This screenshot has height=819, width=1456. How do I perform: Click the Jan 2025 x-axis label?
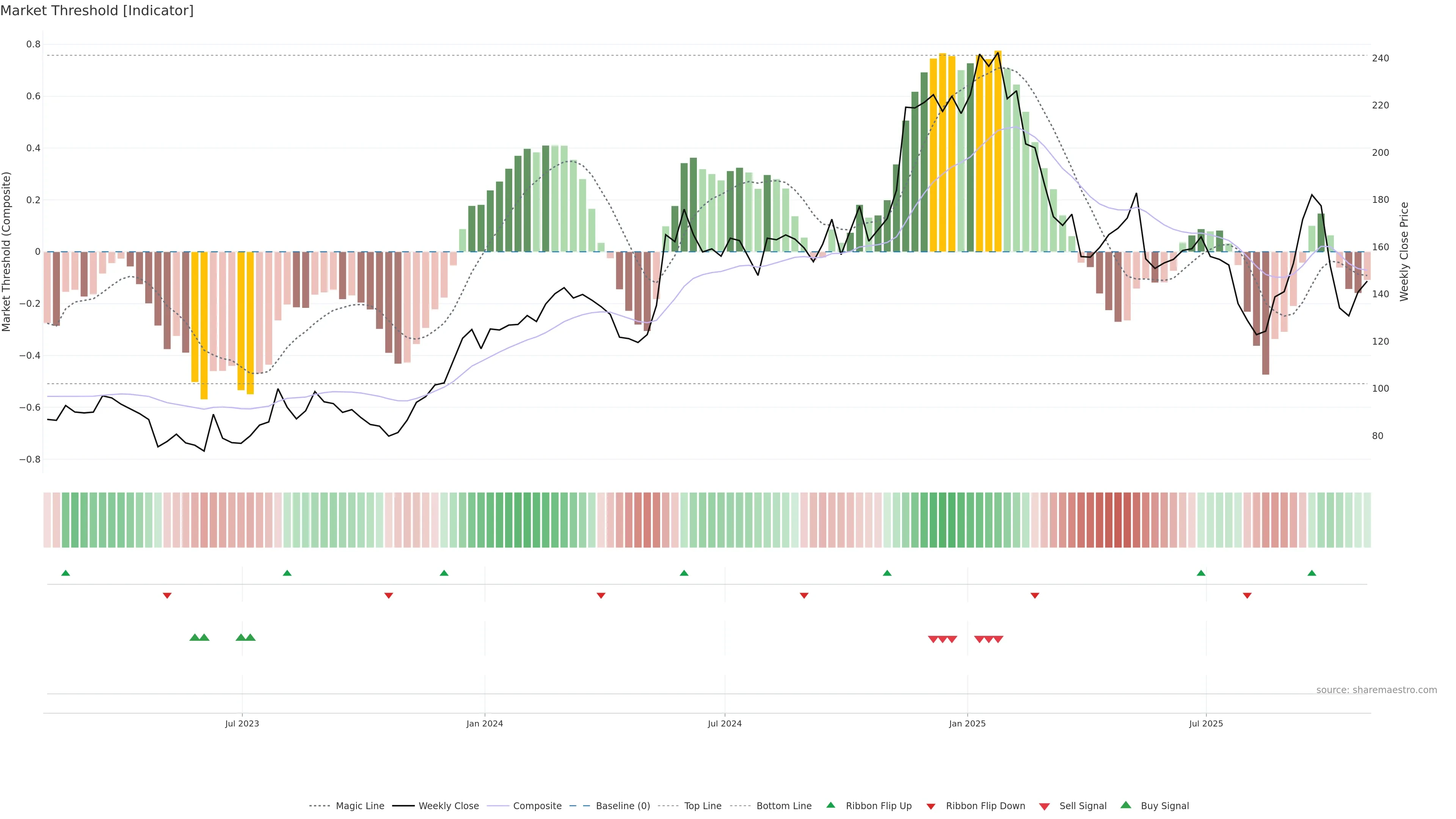tap(967, 723)
